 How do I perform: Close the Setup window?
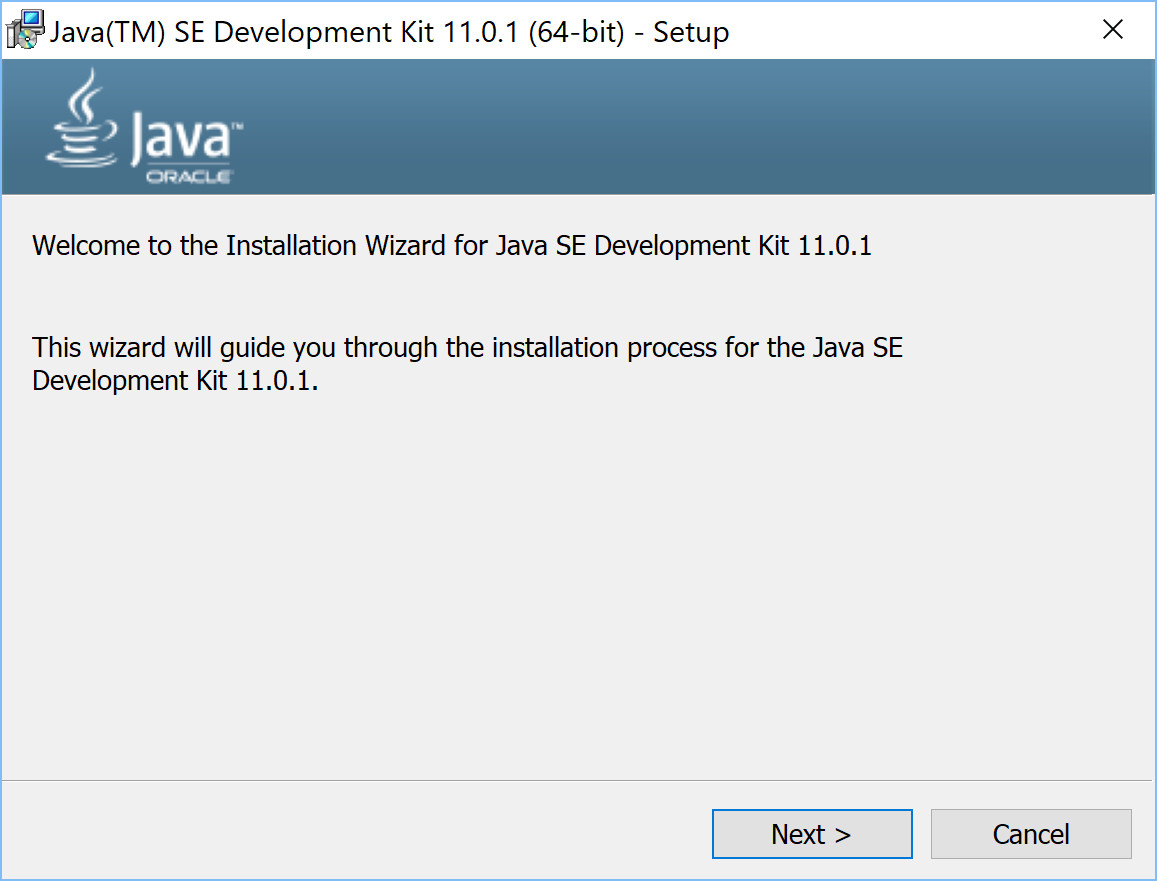(1113, 30)
